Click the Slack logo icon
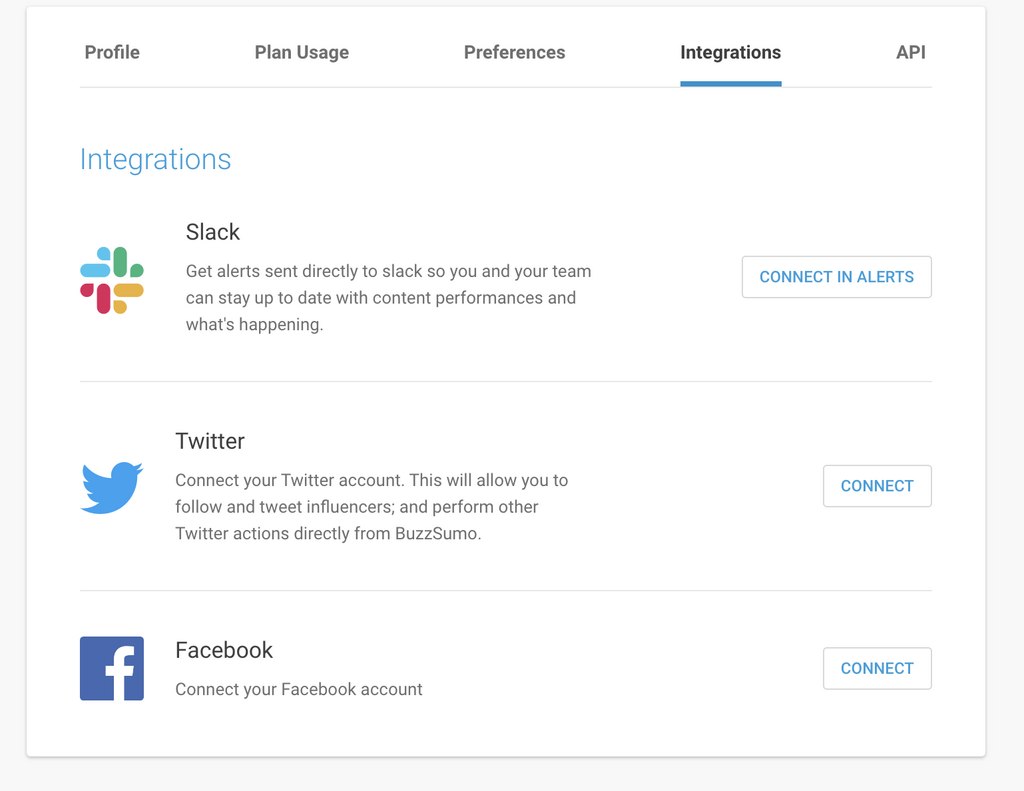This screenshot has width=1024, height=791. (x=112, y=280)
